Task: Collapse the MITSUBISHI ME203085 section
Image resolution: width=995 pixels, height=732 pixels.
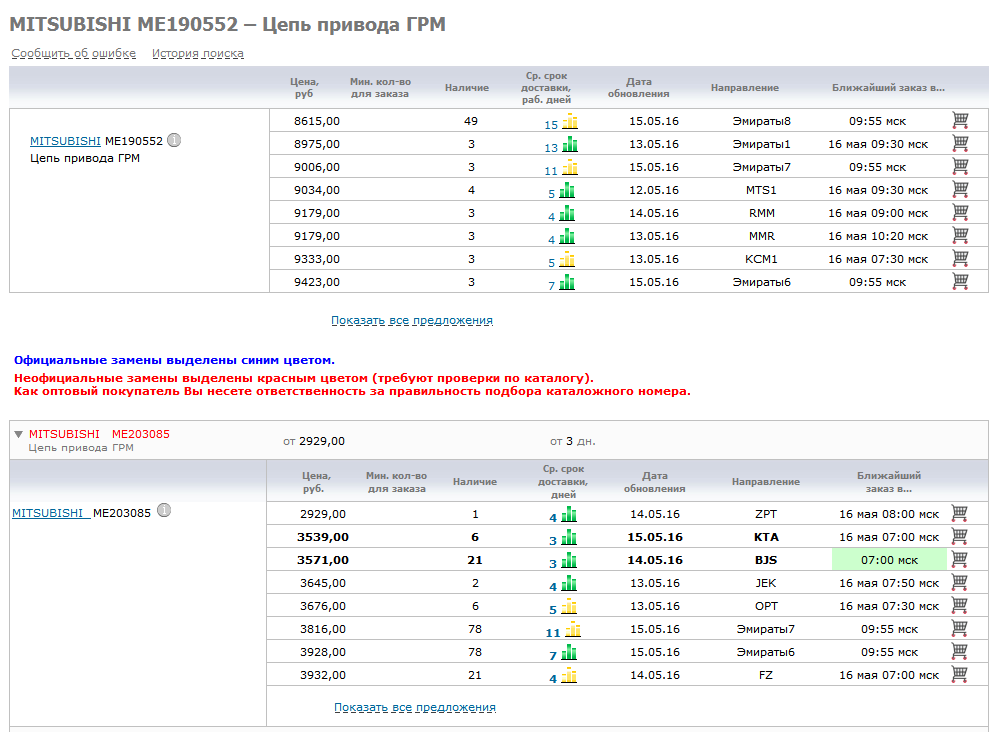Action: pyautogui.click(x=18, y=434)
